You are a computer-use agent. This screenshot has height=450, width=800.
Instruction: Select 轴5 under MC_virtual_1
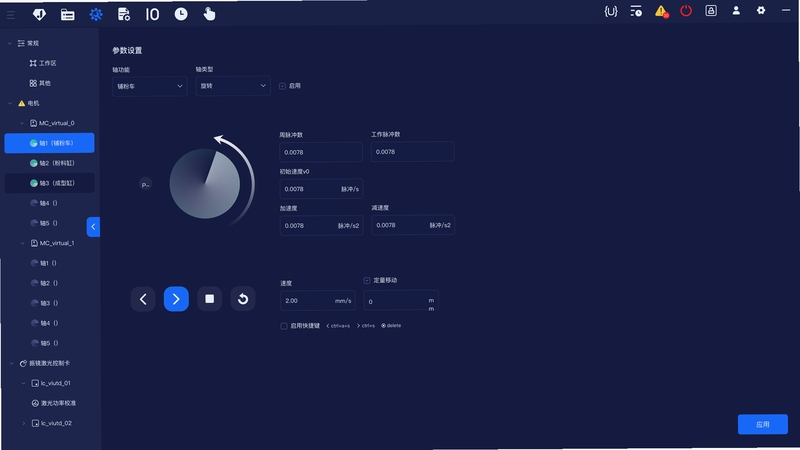[x=44, y=343]
